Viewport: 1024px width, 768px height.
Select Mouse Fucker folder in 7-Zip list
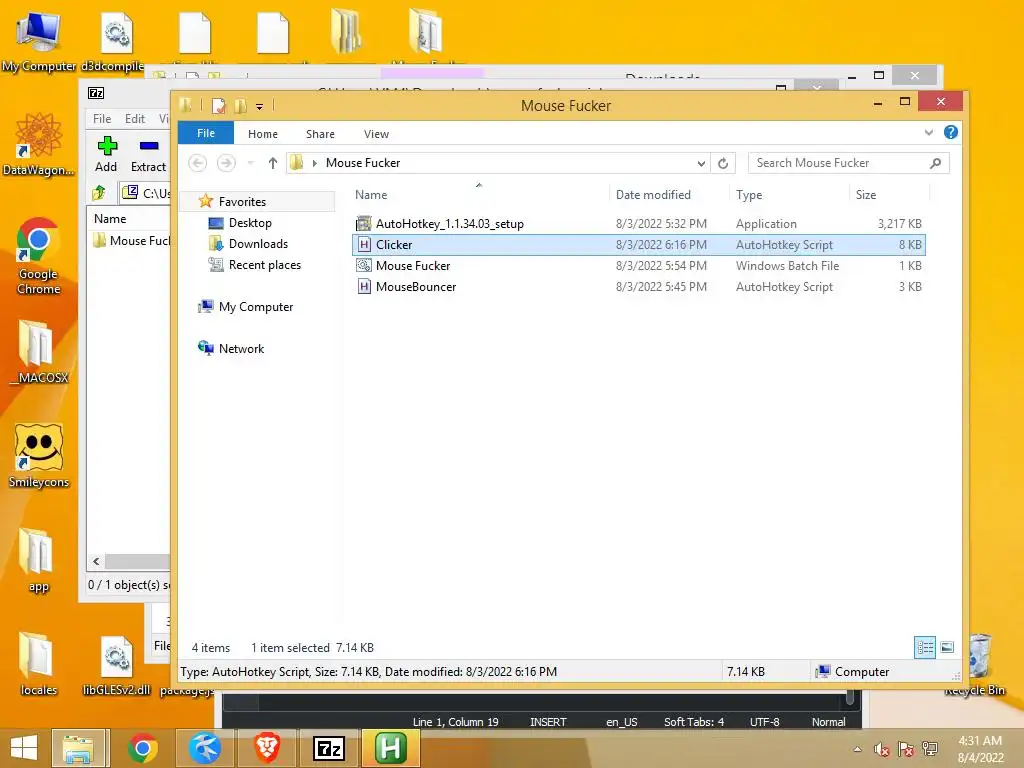pos(131,241)
